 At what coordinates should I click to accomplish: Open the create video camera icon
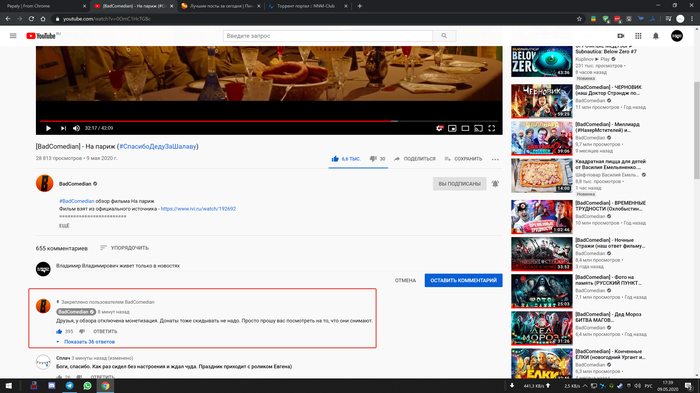tap(621, 36)
